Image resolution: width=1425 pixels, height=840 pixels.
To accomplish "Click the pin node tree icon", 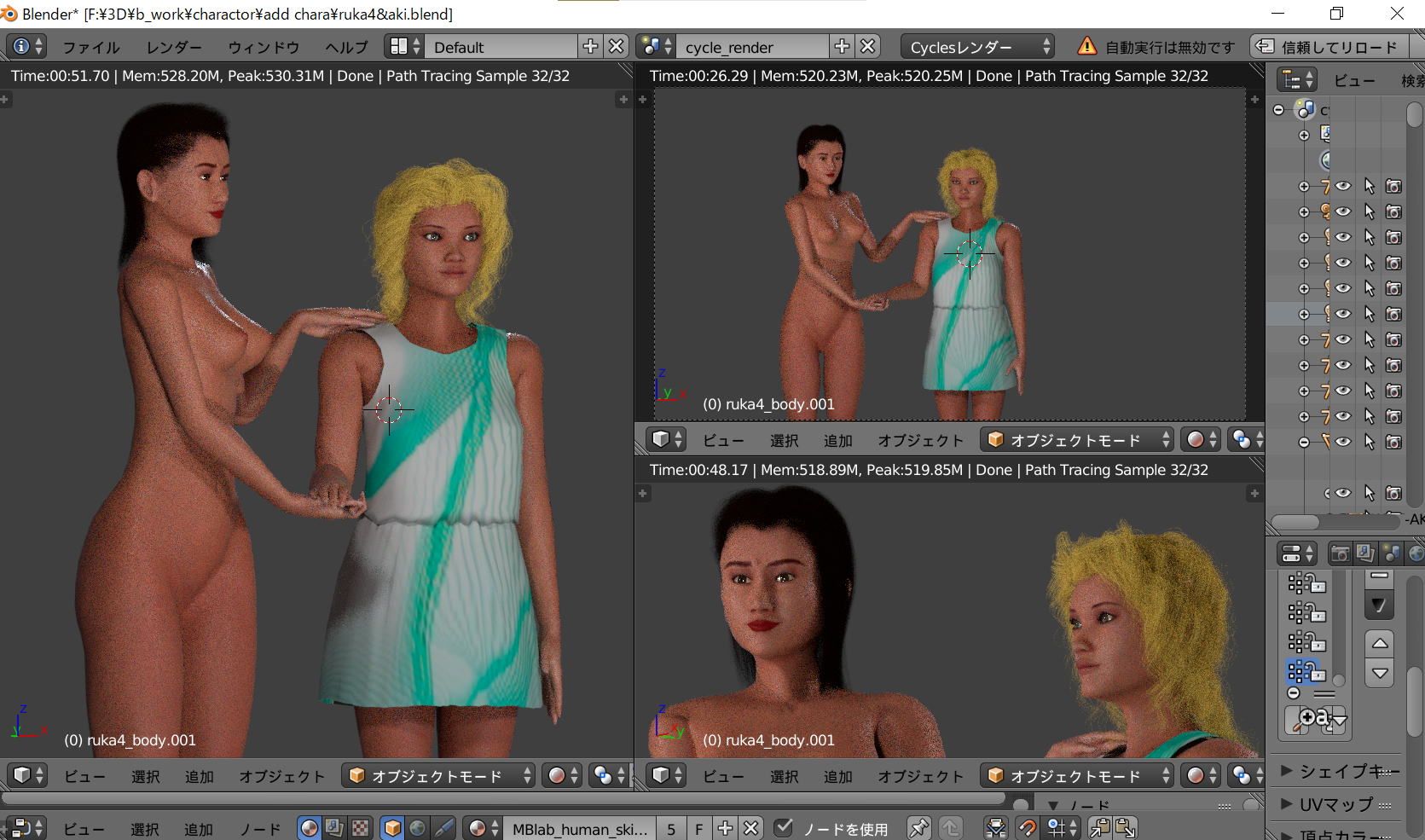I will 918,828.
